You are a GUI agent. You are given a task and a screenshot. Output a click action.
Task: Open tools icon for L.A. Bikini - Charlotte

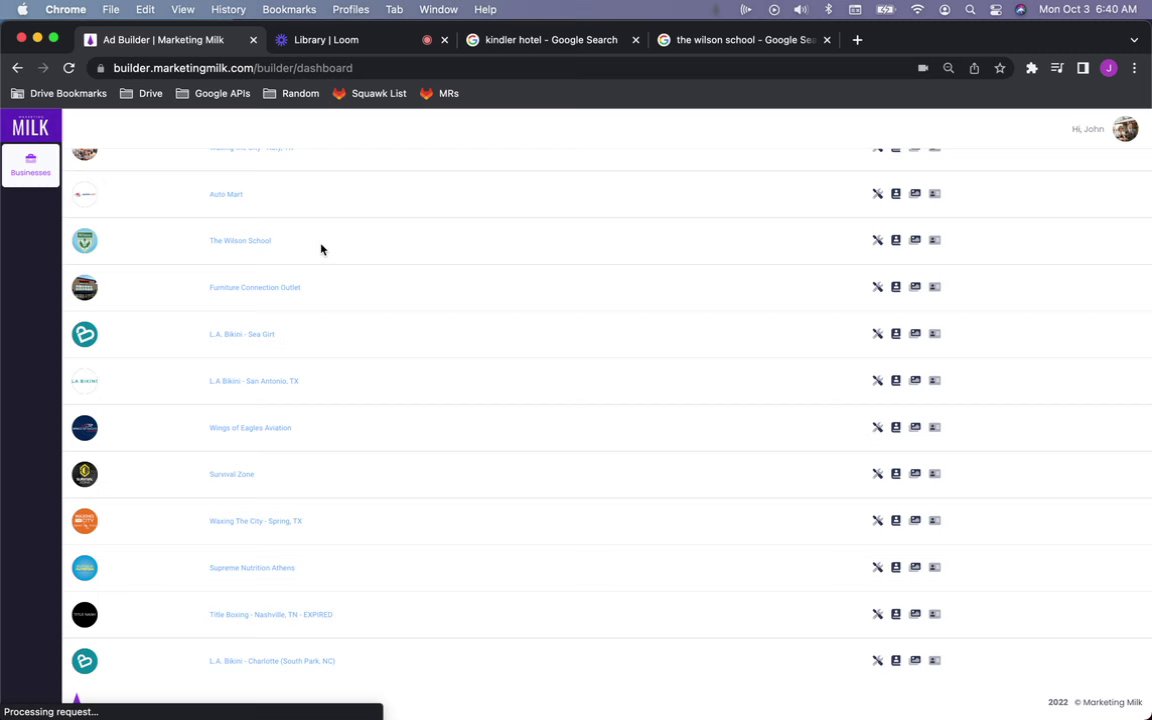[x=877, y=660]
